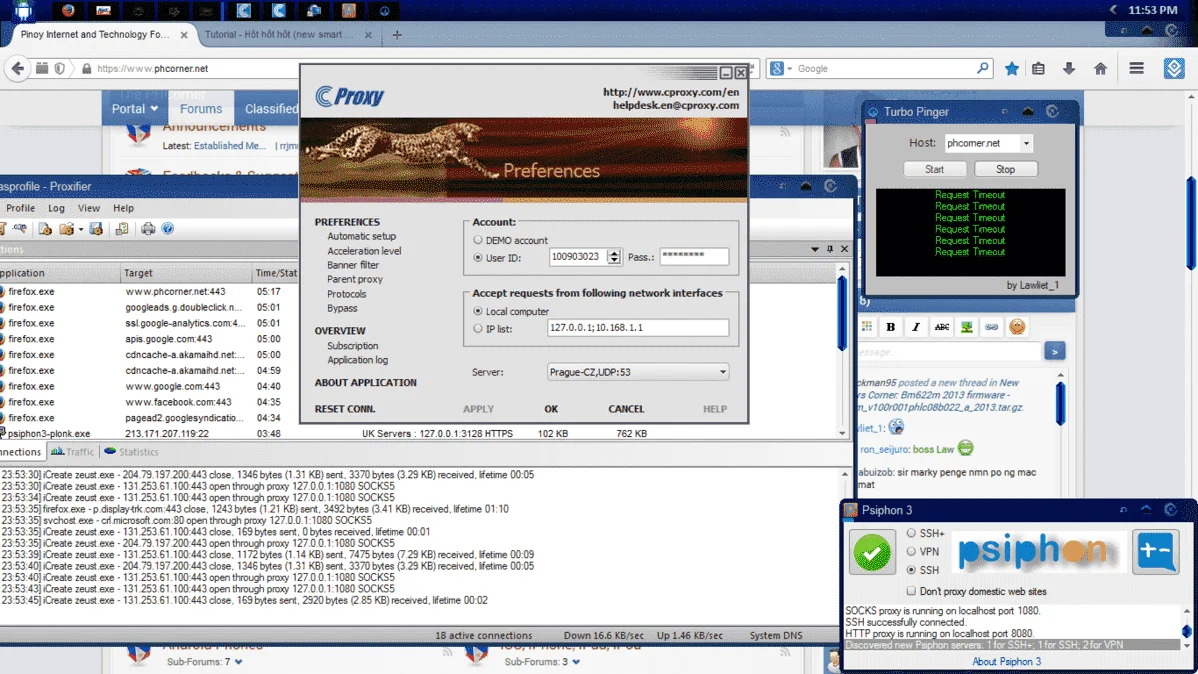
Task: Switch to the Proxifier Statistics tab
Action: click(x=131, y=452)
